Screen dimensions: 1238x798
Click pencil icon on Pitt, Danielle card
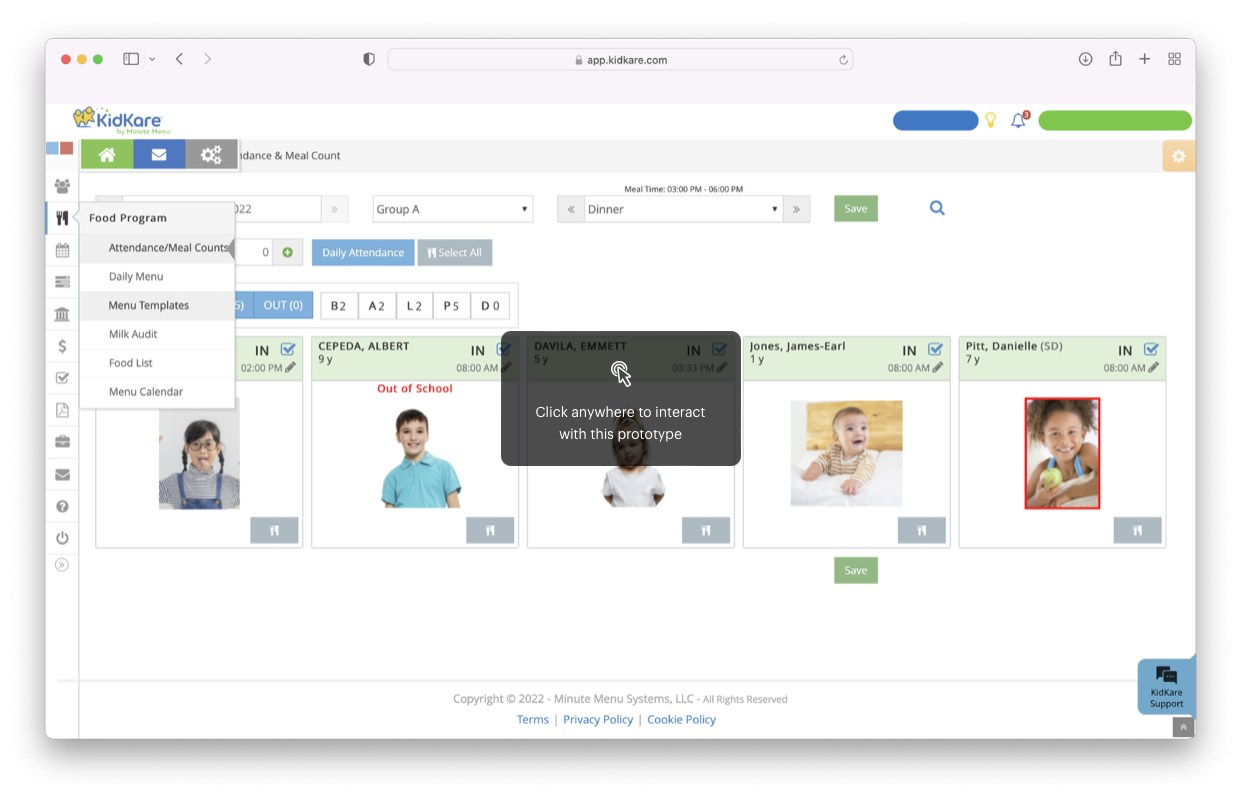(x=1153, y=368)
